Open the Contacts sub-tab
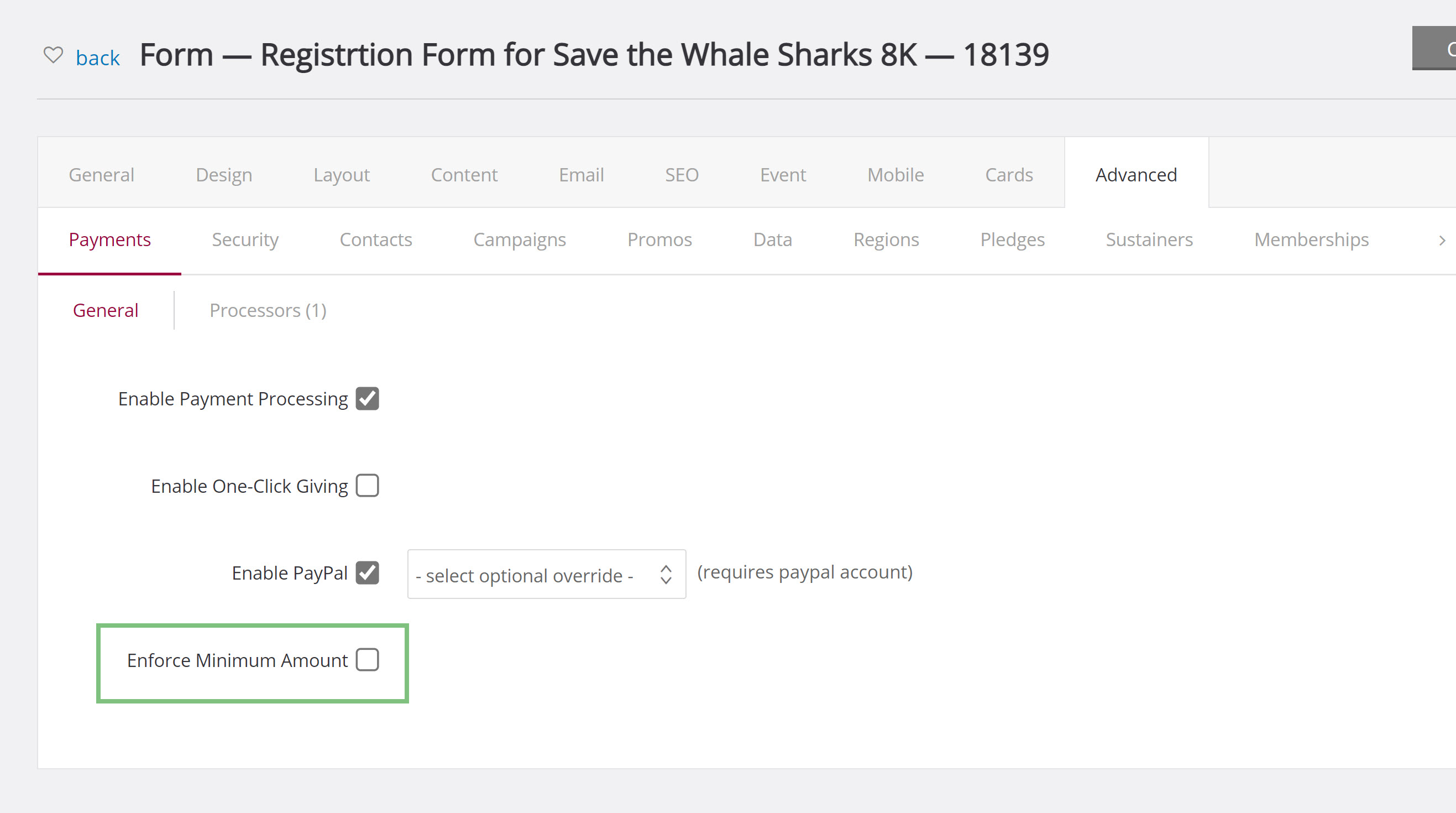Viewport: 1456px width, 813px height. coord(376,239)
